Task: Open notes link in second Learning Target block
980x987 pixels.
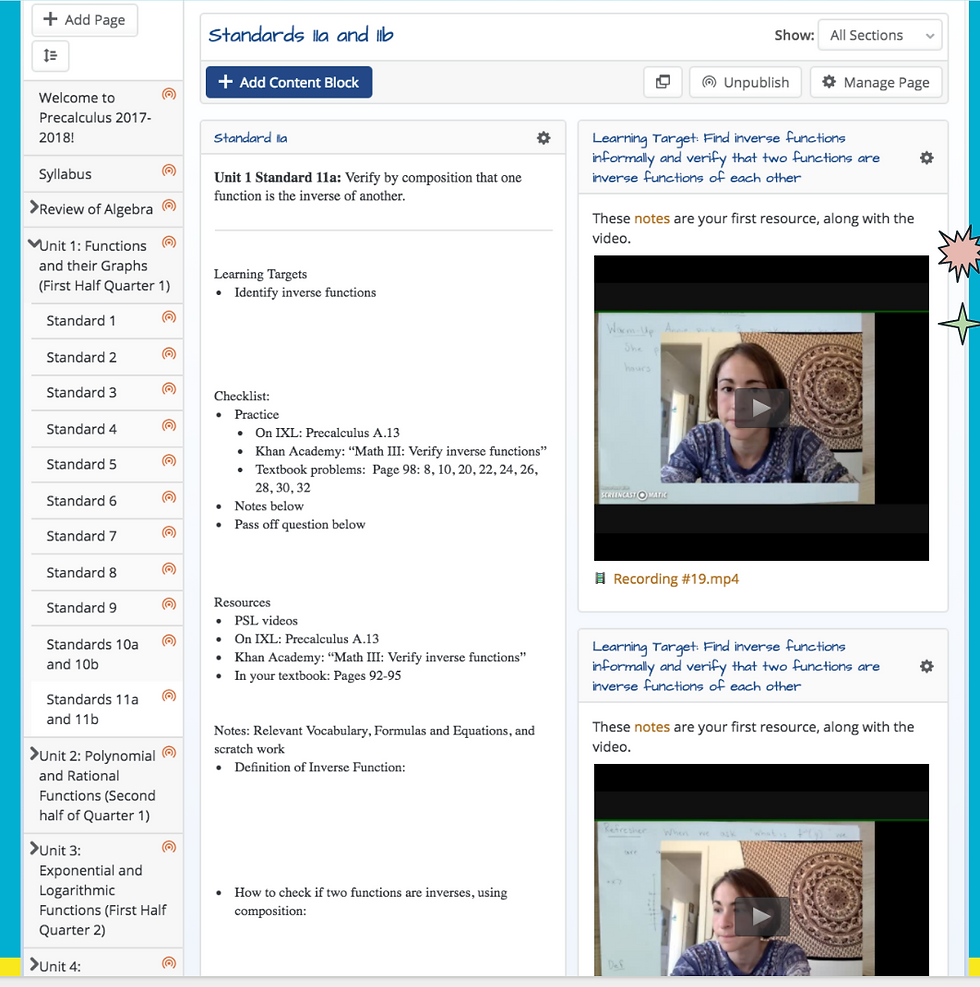Action: (x=651, y=727)
